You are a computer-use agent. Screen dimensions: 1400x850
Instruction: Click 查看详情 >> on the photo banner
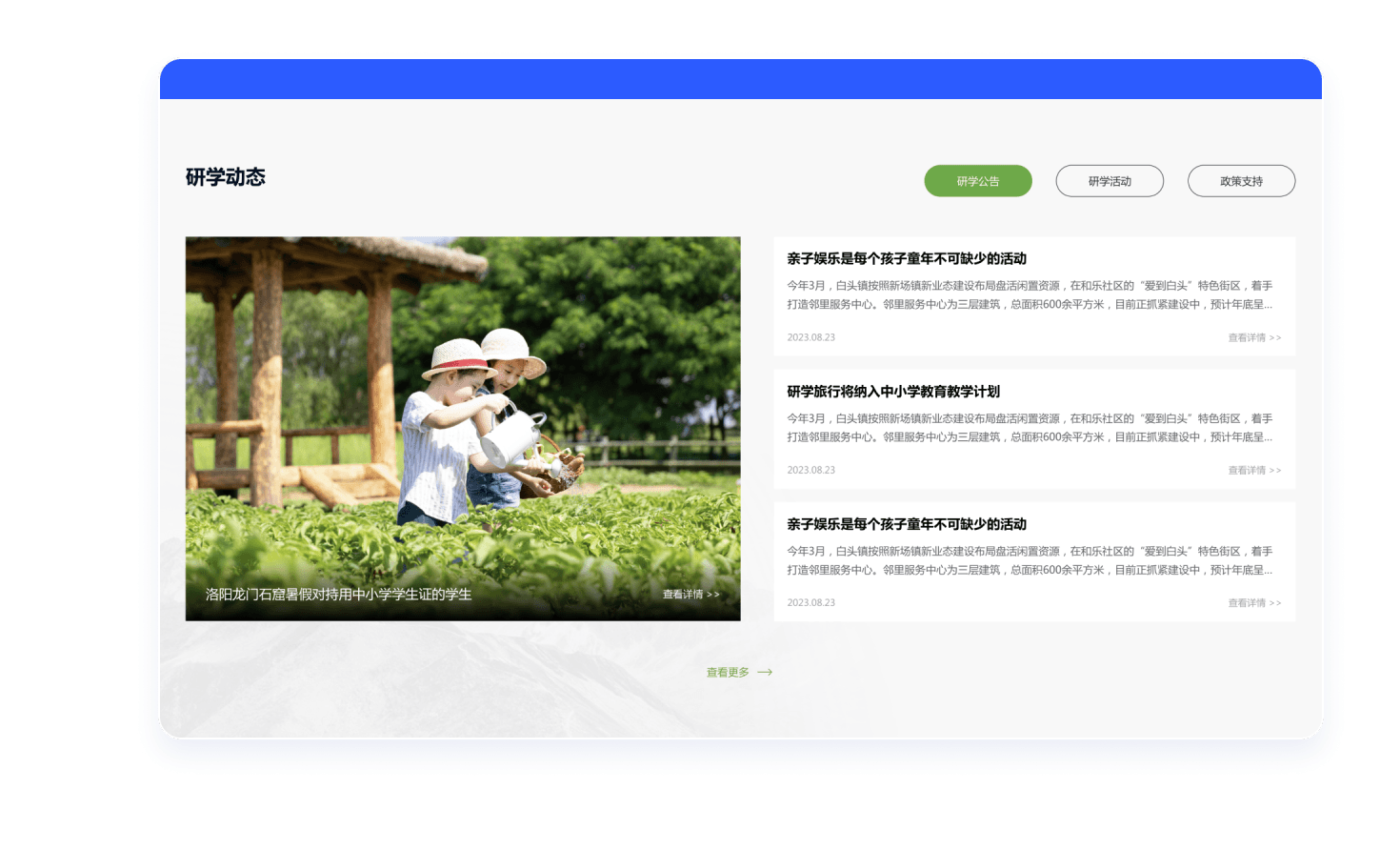(x=690, y=595)
